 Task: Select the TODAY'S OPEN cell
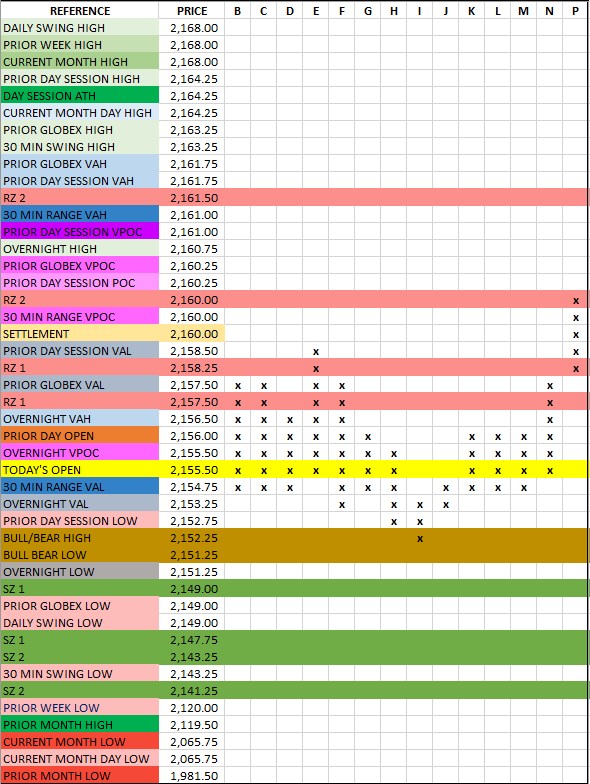[80, 470]
